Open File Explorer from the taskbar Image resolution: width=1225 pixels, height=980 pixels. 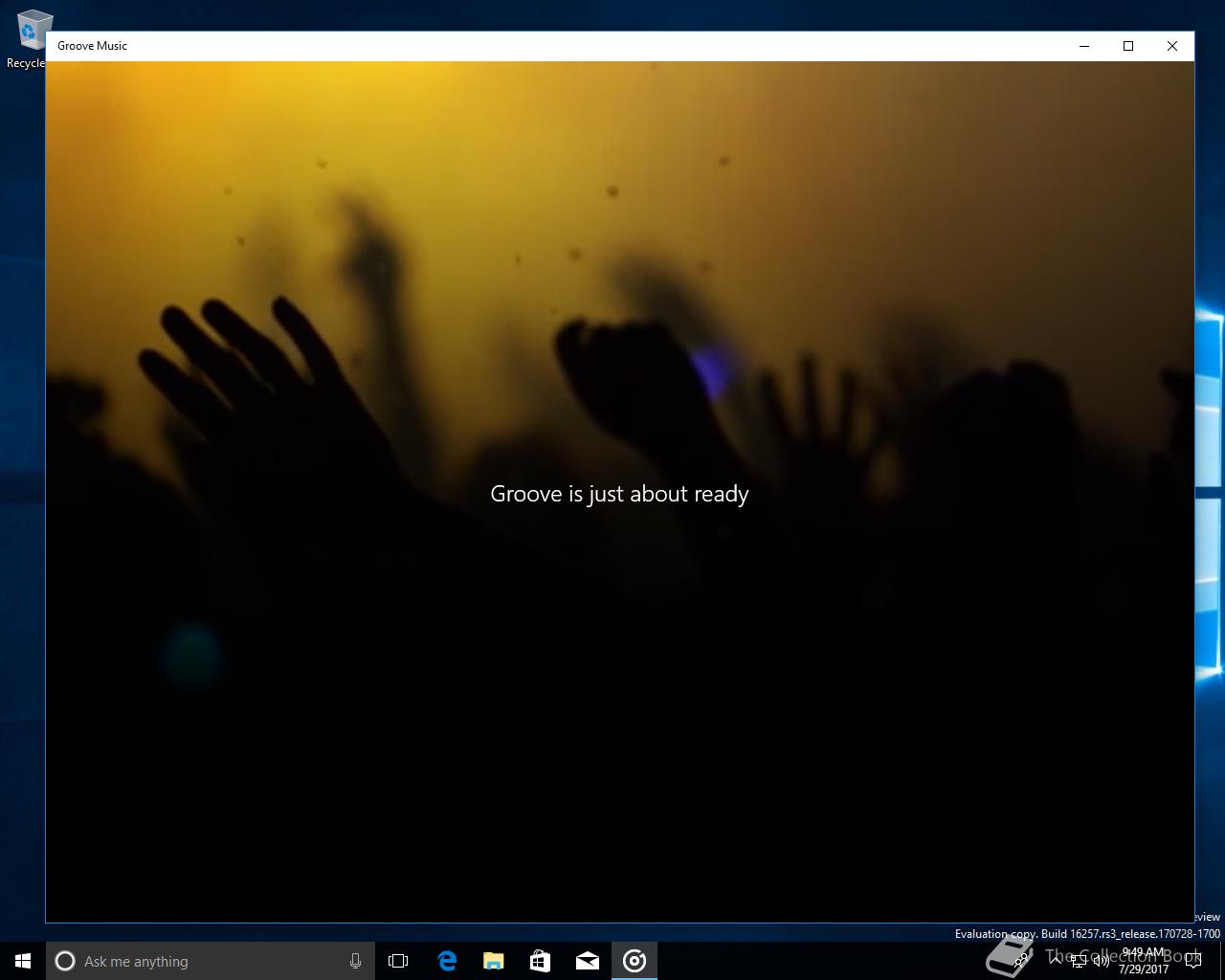pyautogui.click(x=493, y=961)
